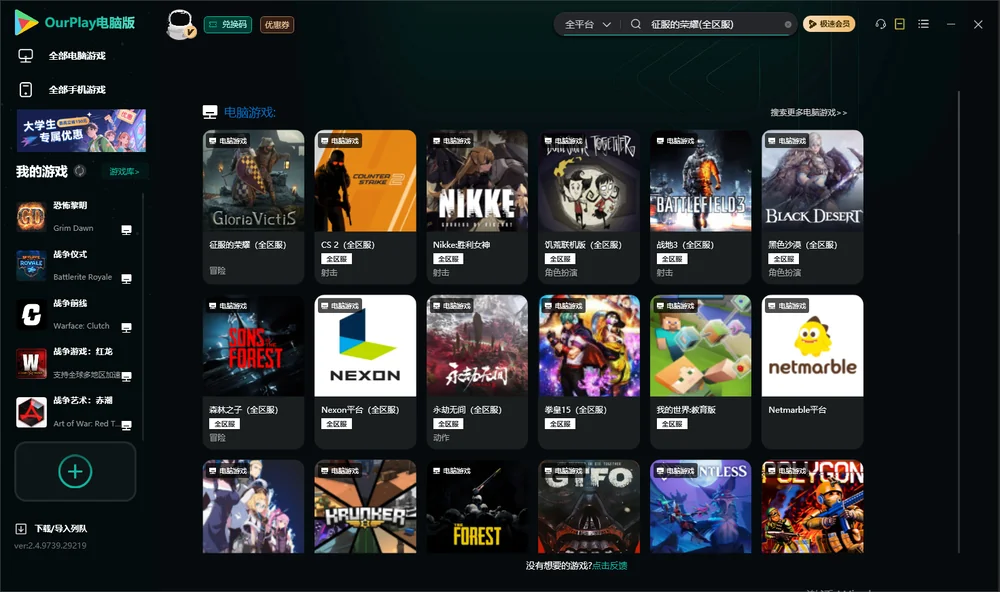Select Art of War: Red Tides entry
The image size is (1000, 592).
tap(77, 412)
